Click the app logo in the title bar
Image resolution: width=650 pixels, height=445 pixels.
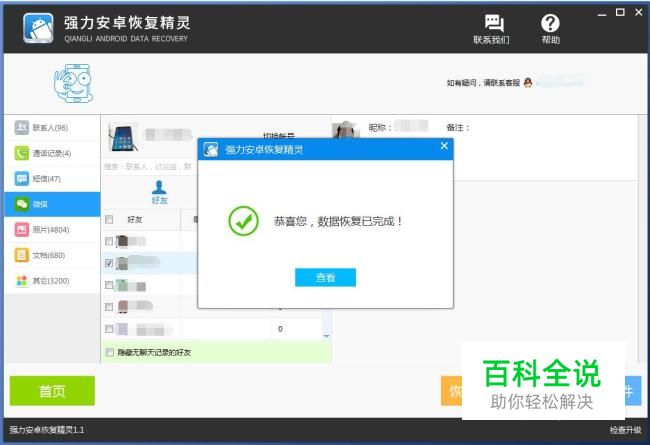pyautogui.click(x=38, y=28)
